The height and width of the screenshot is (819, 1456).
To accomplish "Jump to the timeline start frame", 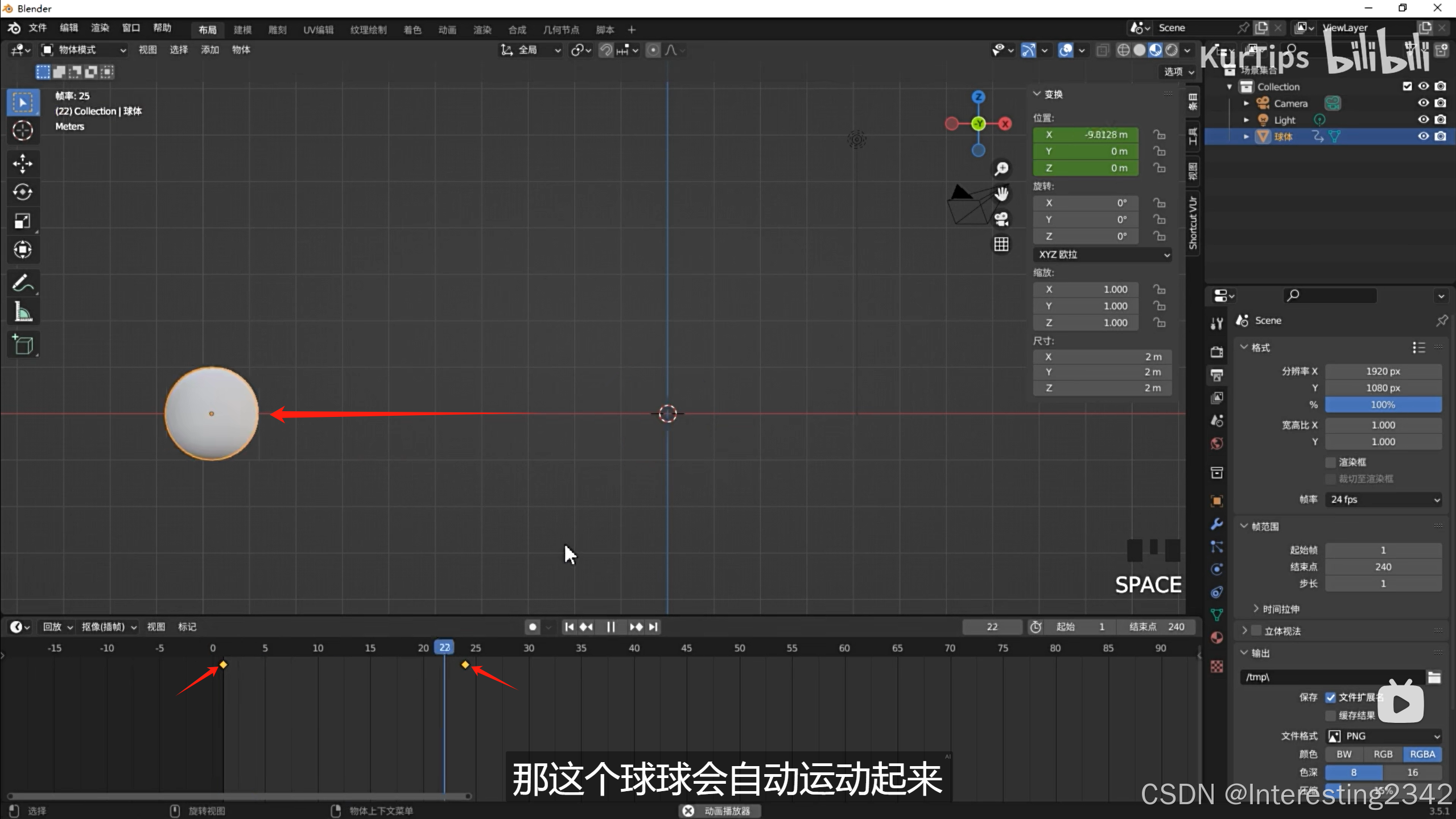I will click(x=569, y=627).
